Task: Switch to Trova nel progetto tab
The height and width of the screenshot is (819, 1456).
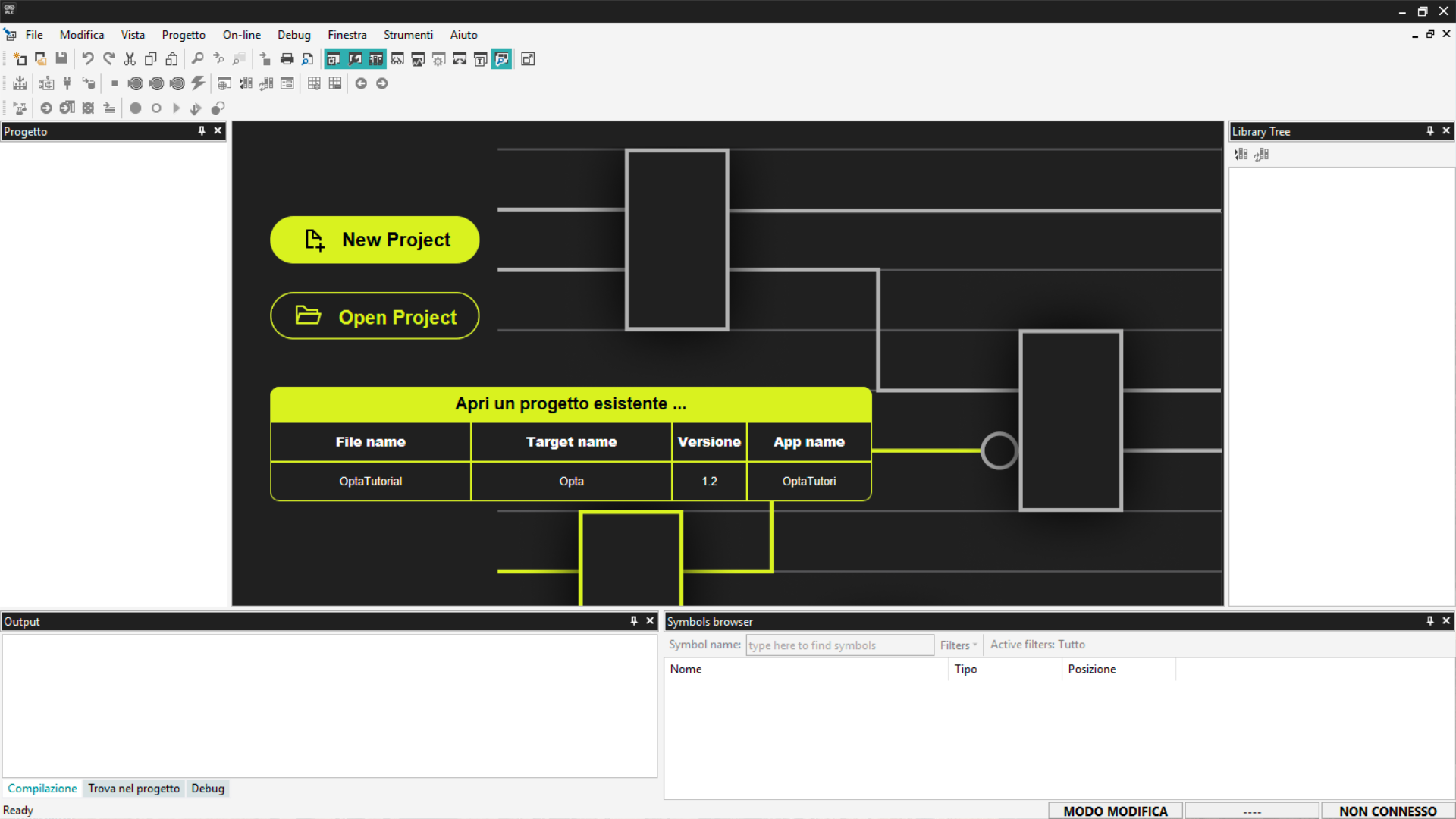Action: tap(133, 789)
